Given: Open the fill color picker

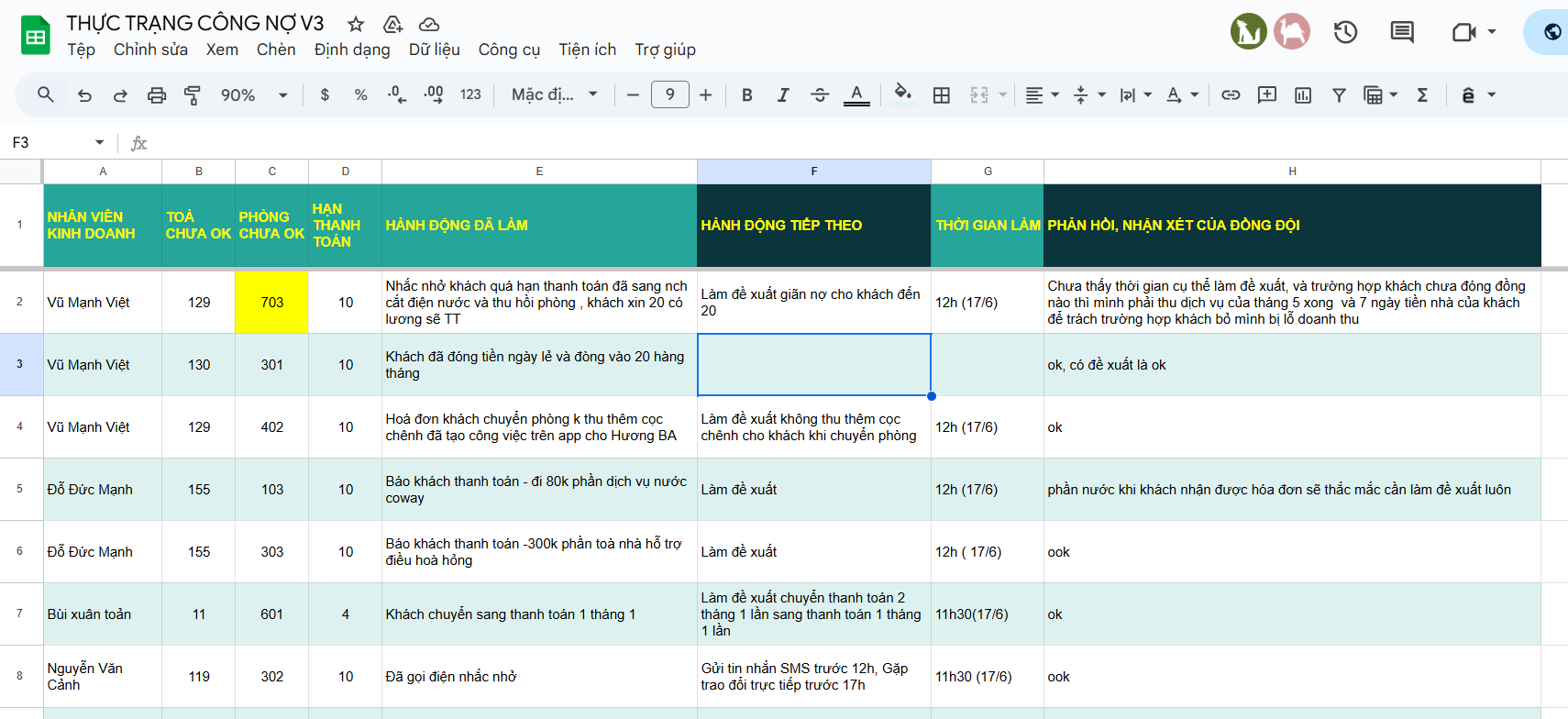Looking at the screenshot, I should point(903,94).
